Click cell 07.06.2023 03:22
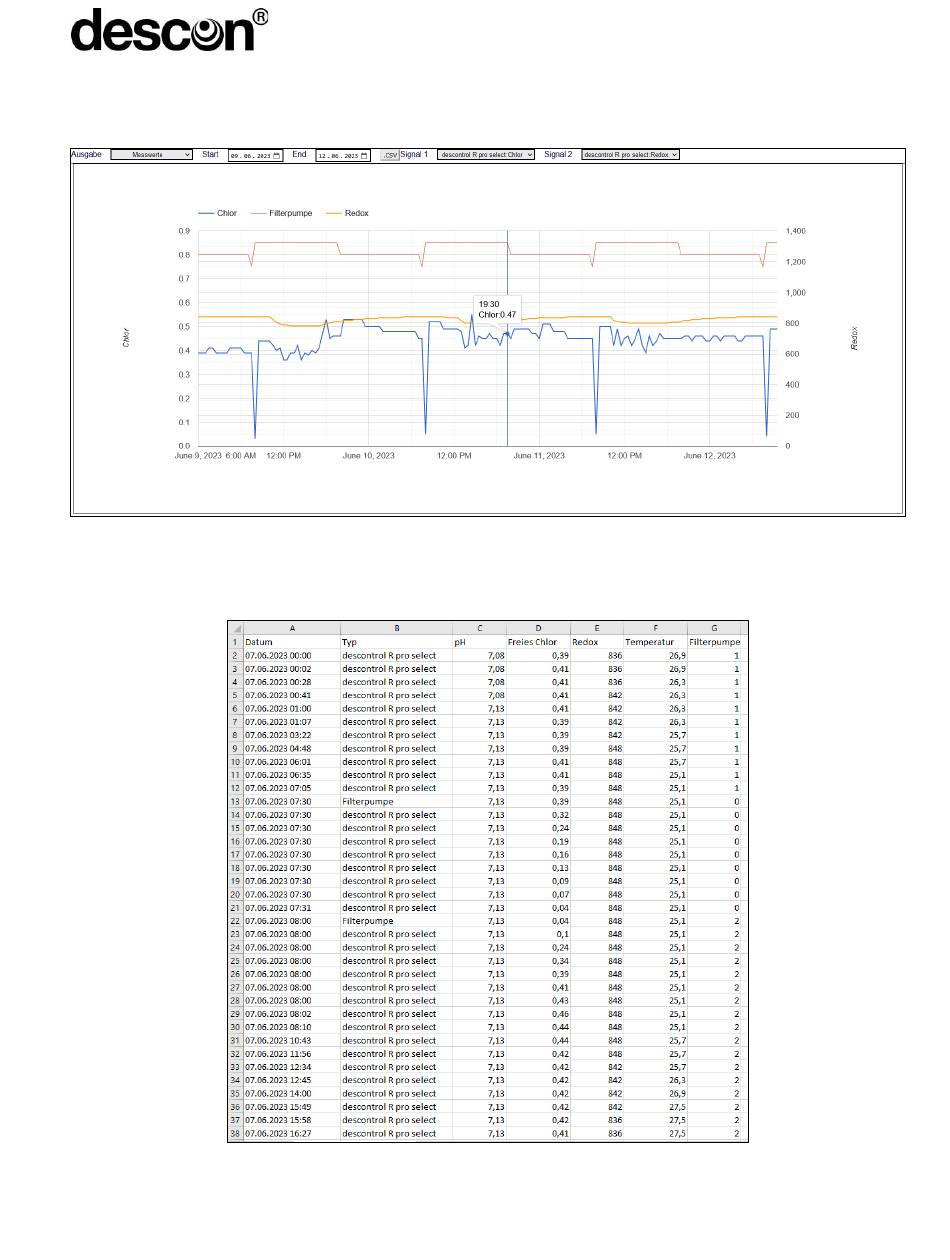The image size is (950, 1260). (x=291, y=735)
